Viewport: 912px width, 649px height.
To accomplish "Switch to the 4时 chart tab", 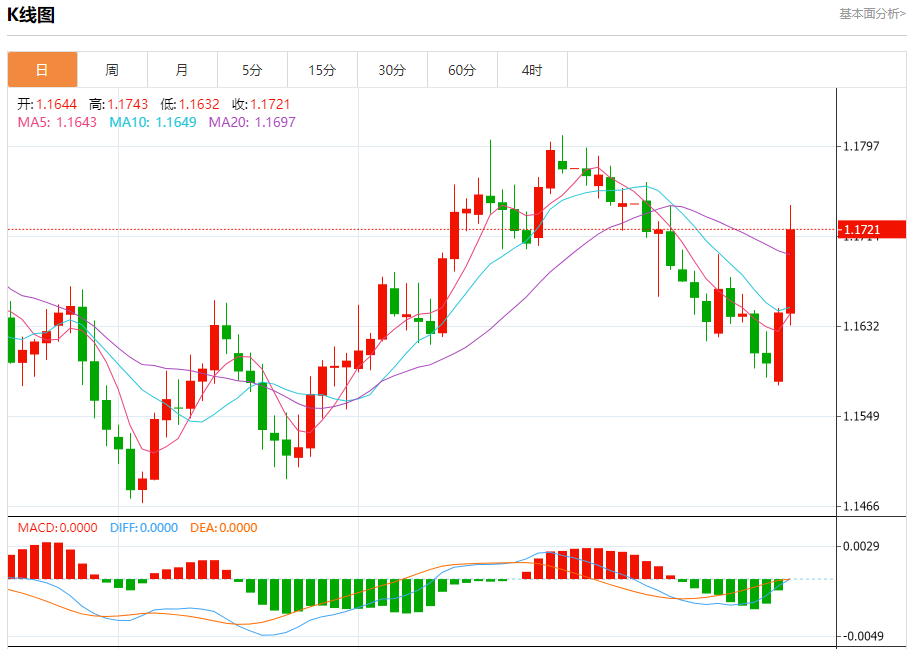I will click(x=532, y=70).
